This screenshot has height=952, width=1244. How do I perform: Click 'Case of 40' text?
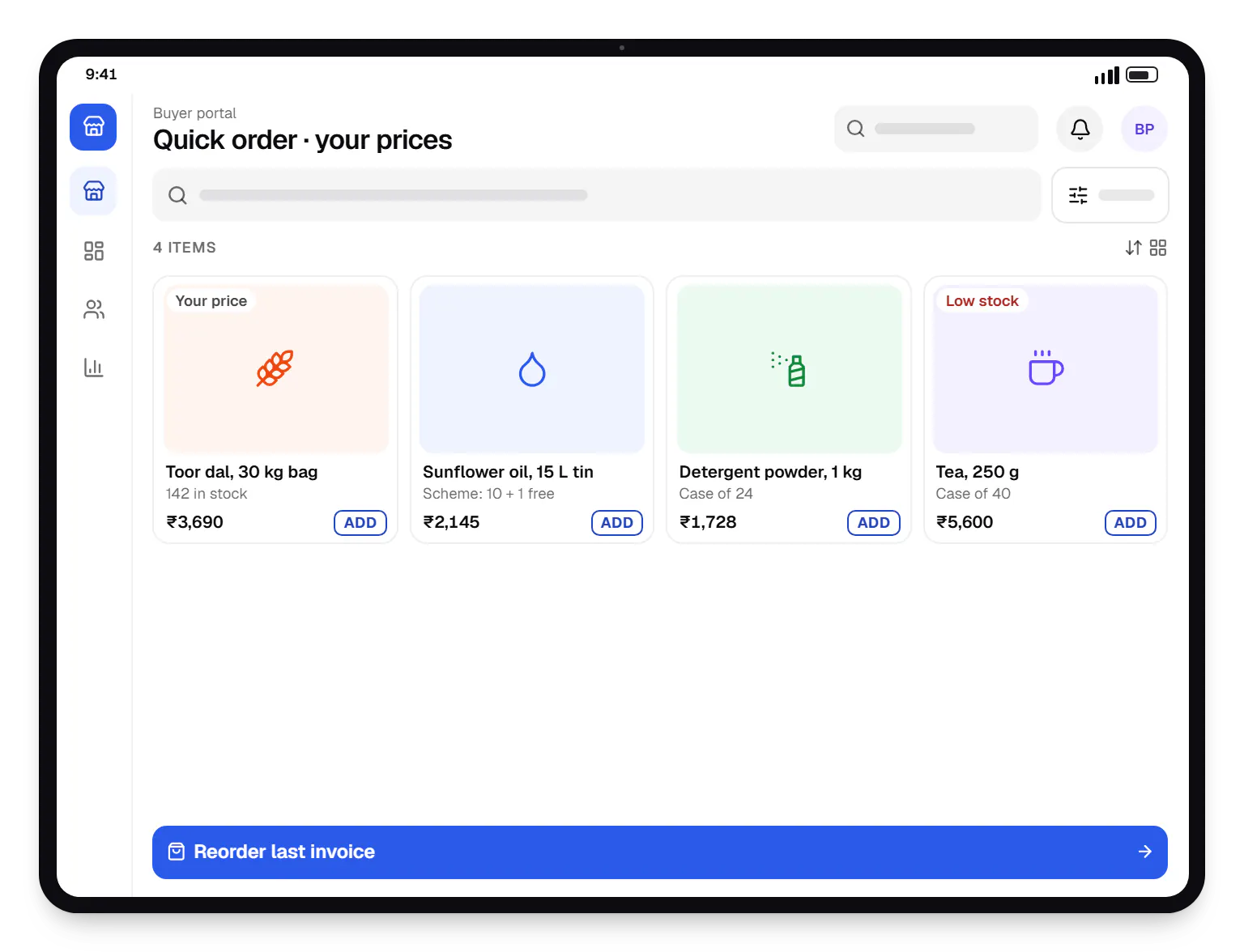(973, 494)
